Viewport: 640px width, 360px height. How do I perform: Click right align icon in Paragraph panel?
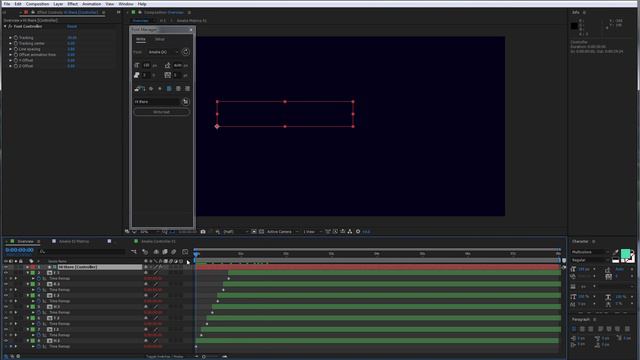tap(591, 329)
